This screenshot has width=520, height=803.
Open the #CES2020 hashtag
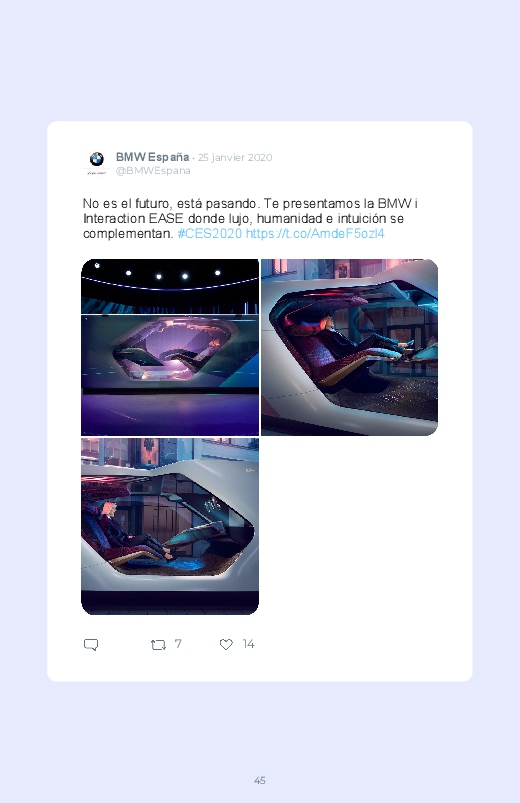(x=210, y=234)
